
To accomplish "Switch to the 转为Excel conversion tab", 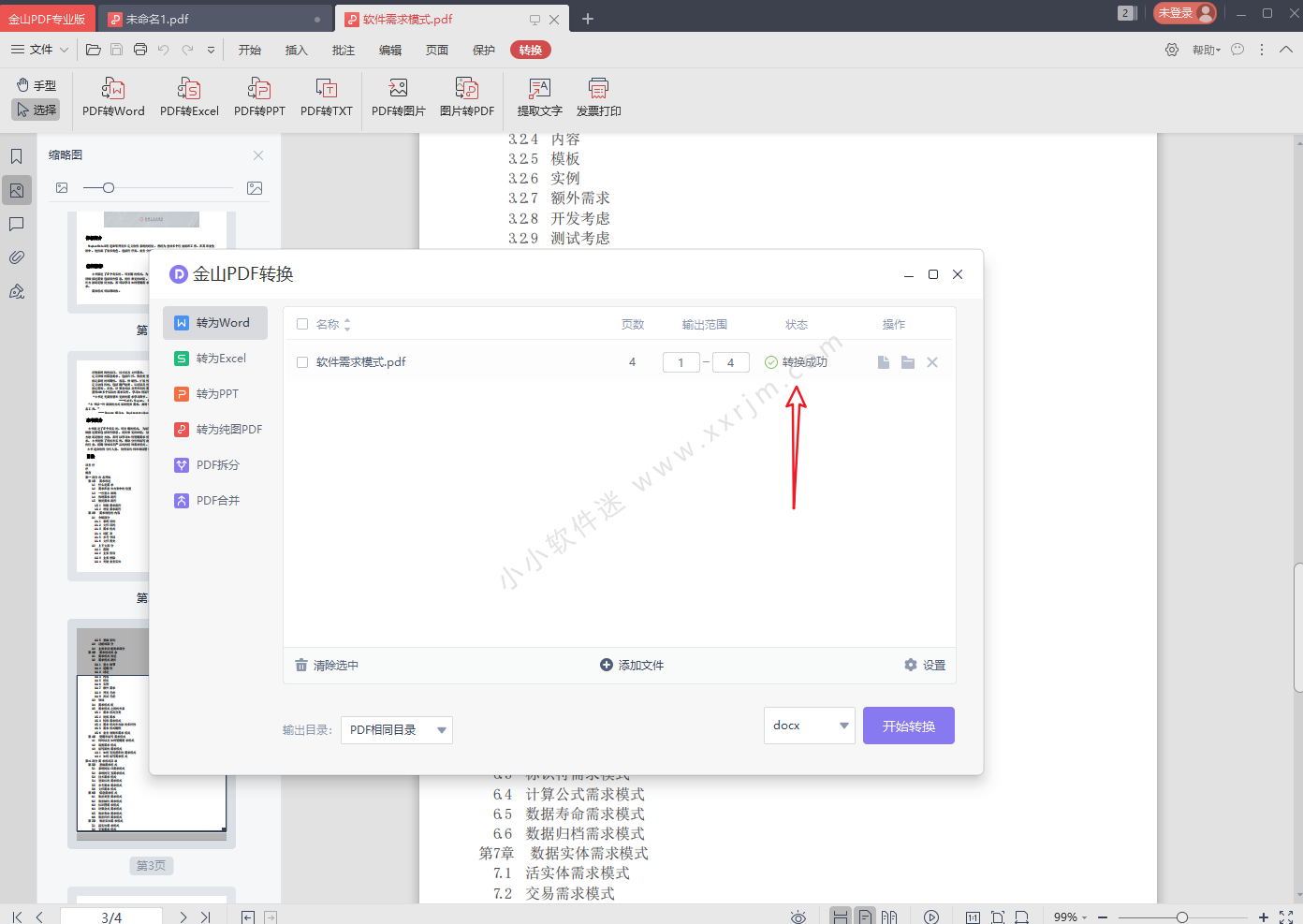I will (215, 359).
